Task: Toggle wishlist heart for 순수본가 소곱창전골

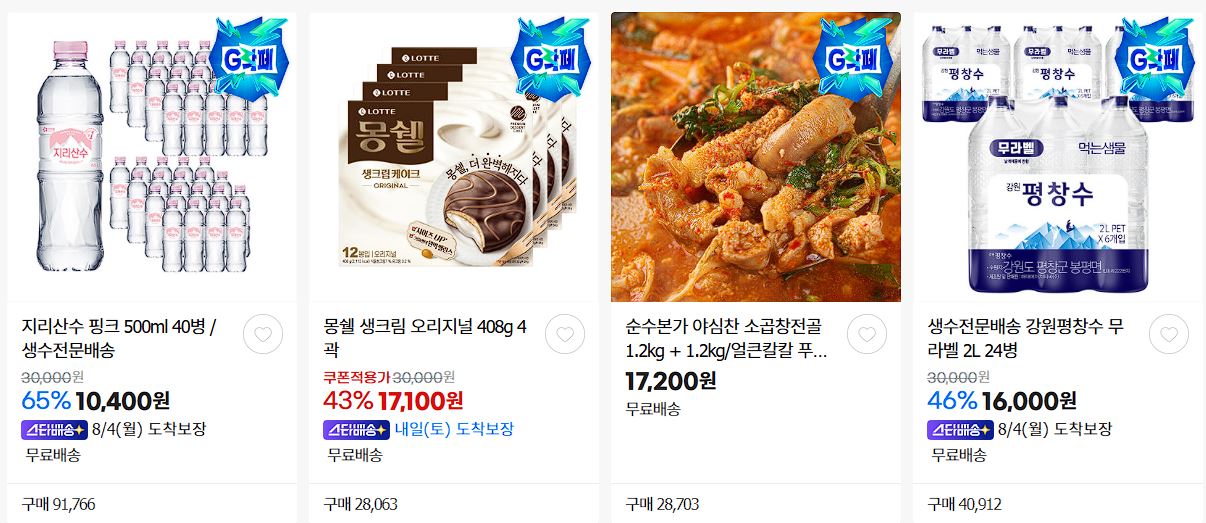Action: pos(867,334)
